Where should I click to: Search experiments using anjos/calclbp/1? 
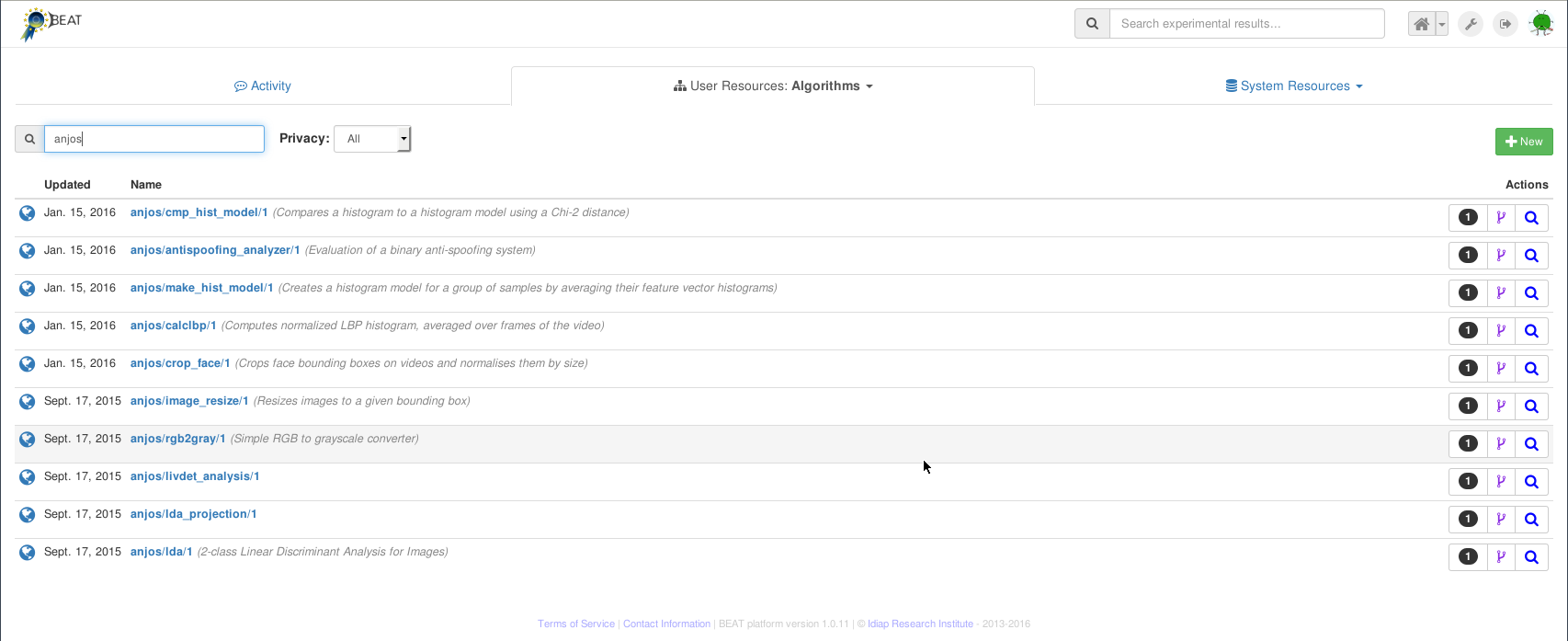click(x=1531, y=331)
